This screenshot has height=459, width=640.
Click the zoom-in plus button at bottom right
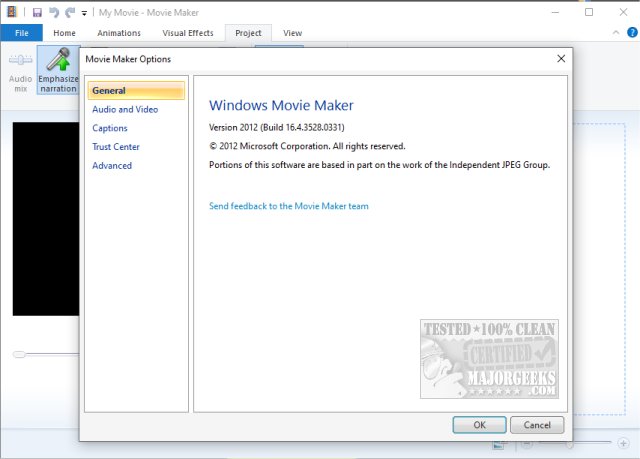pyautogui.click(x=623, y=443)
